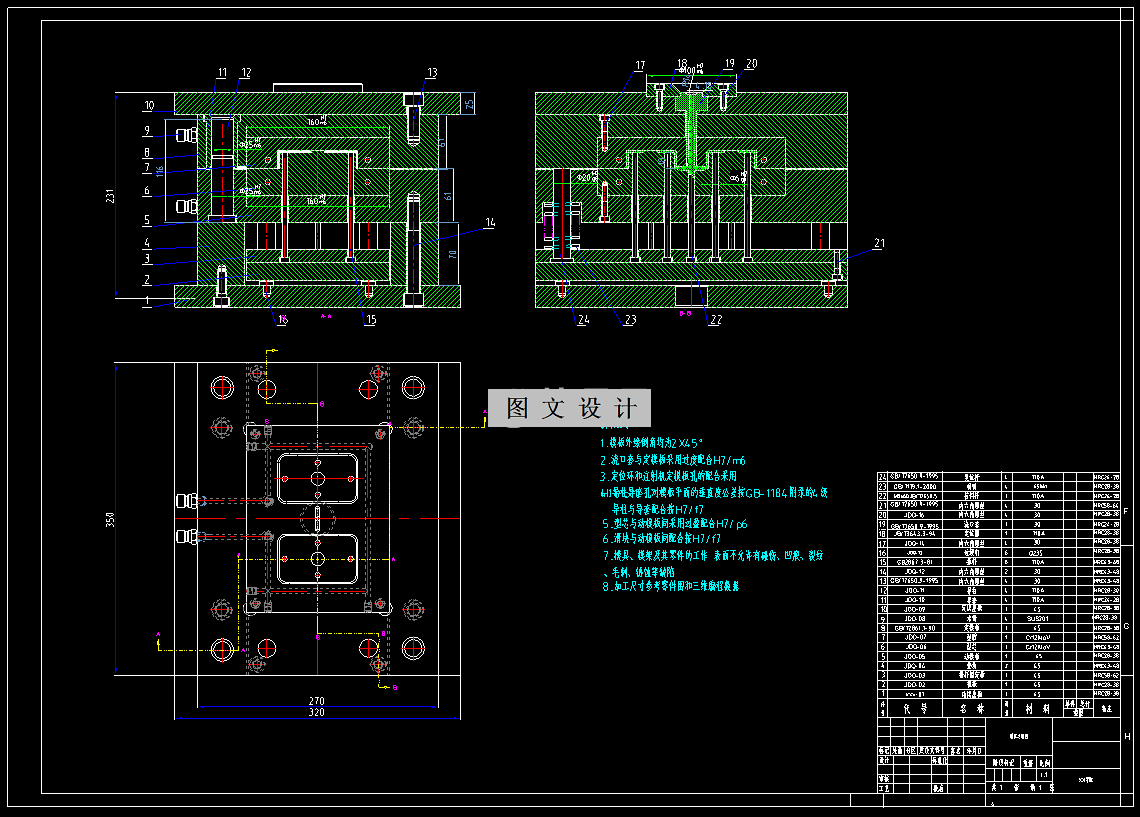Click part callout 20 in the right section view
1140x817 pixels.
[751, 64]
